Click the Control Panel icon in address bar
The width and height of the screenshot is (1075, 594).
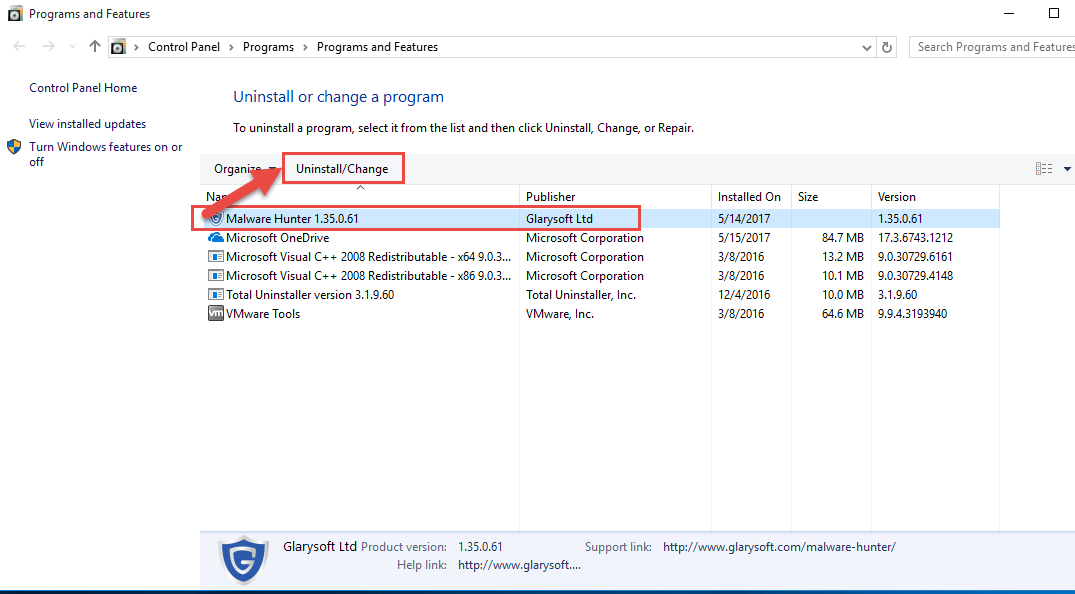click(119, 47)
